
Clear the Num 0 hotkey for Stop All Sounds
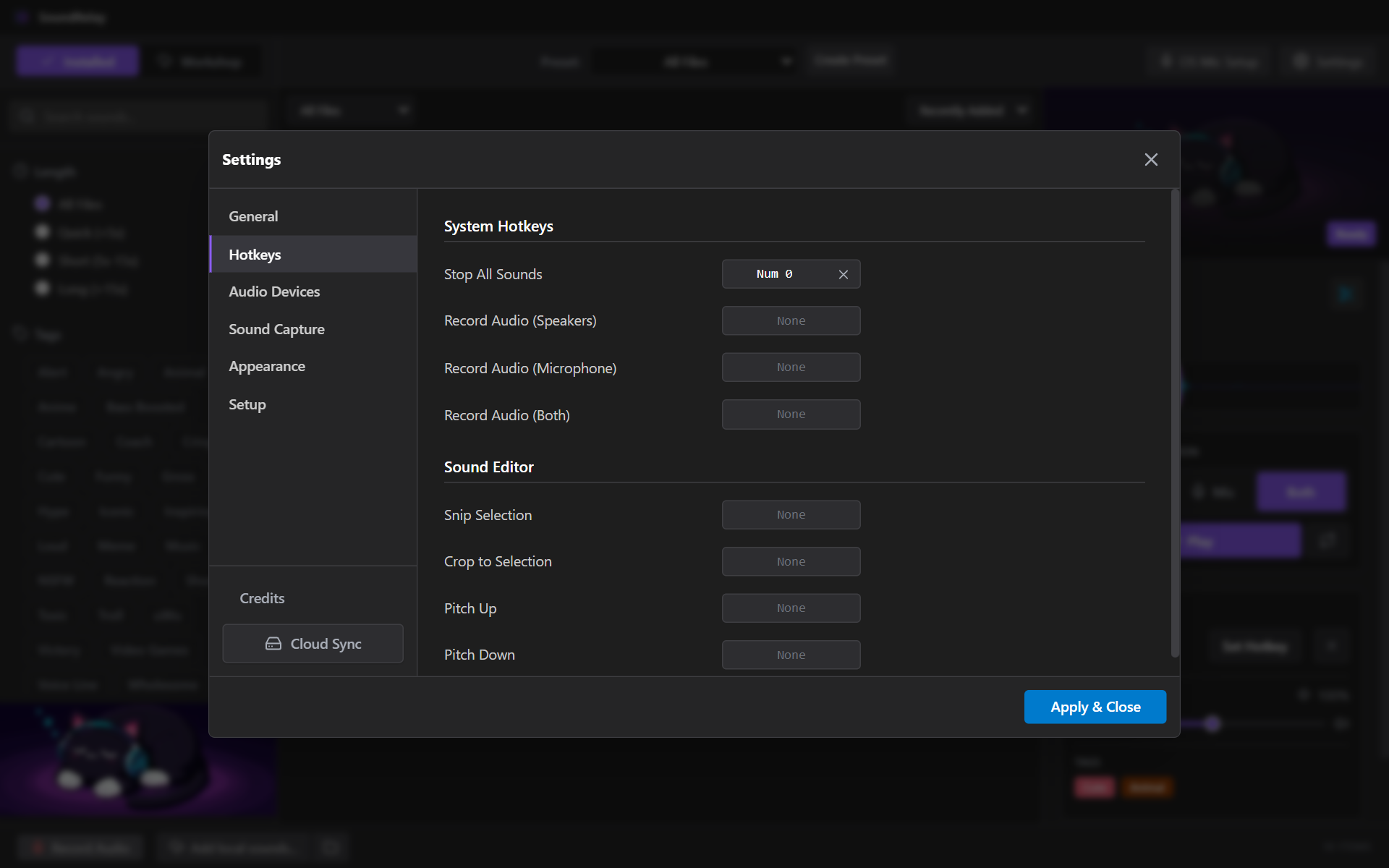click(843, 274)
